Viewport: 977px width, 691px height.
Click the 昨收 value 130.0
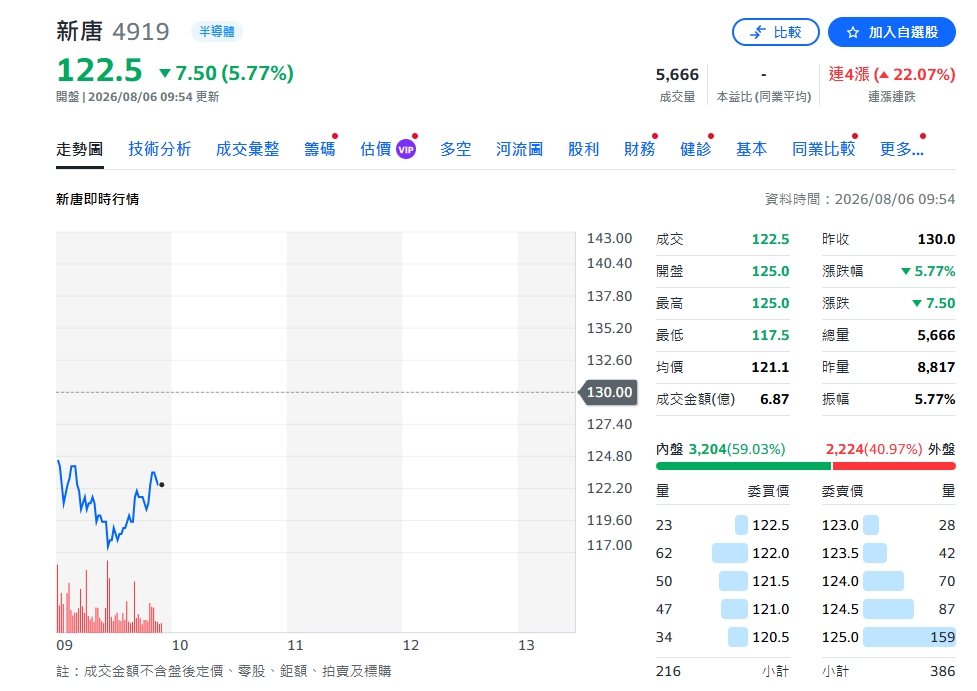pos(936,239)
